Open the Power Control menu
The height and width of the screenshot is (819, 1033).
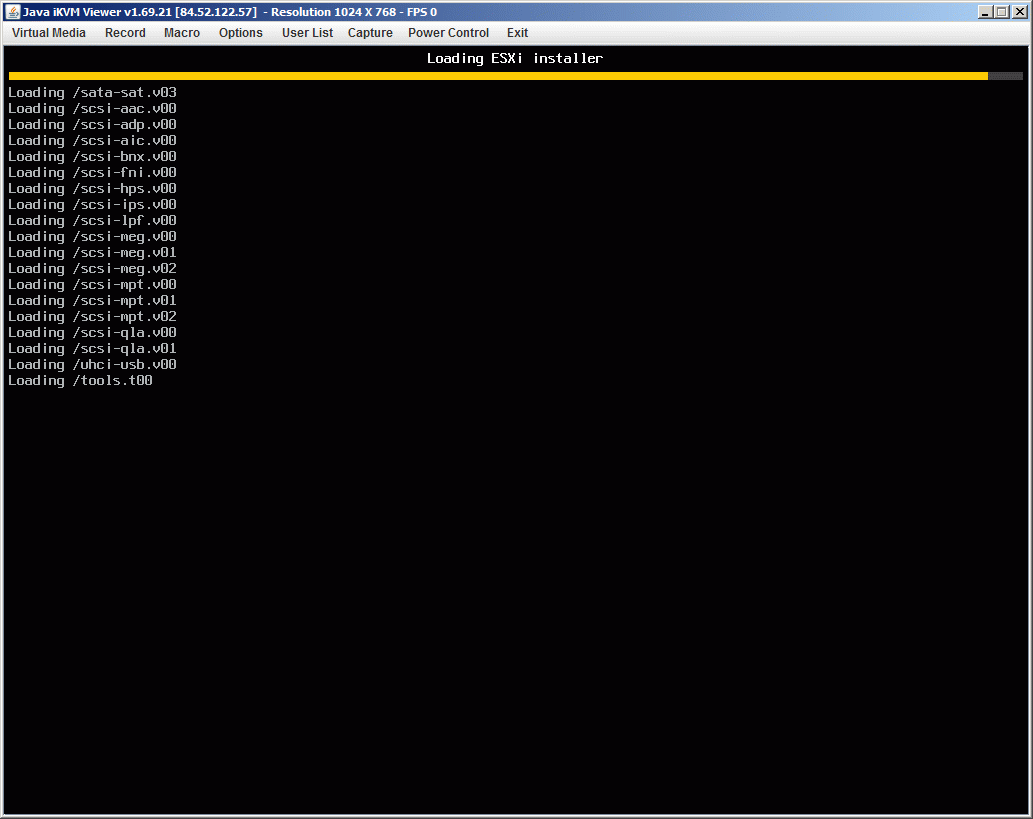(448, 33)
